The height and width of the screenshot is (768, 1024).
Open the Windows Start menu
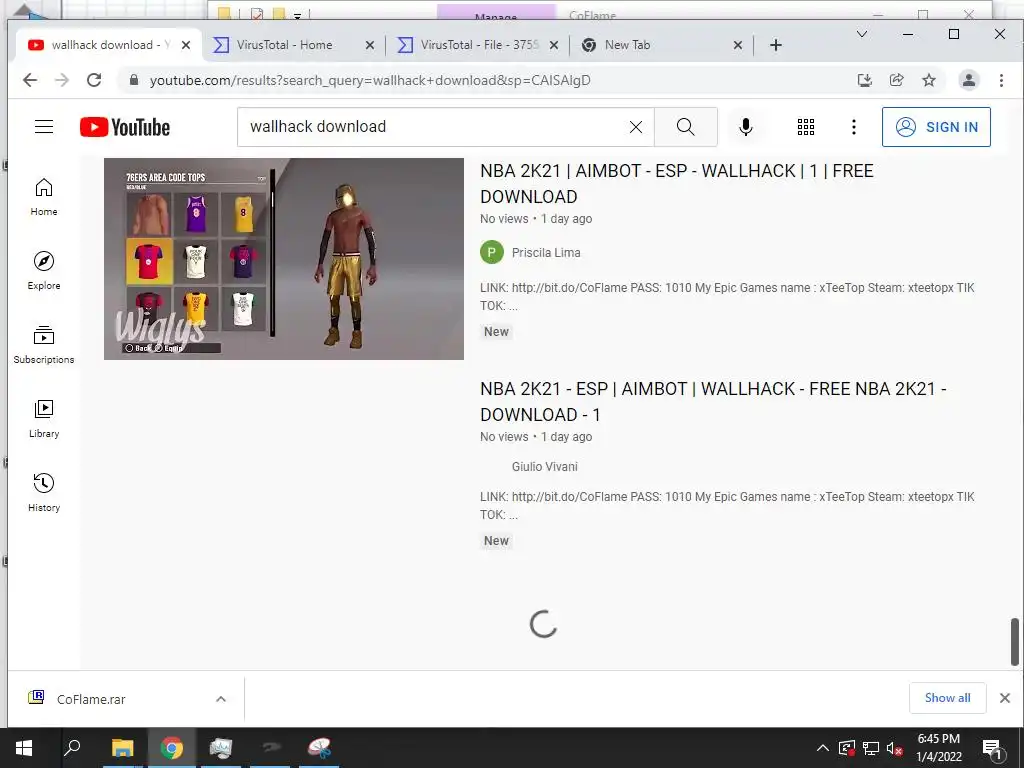tap(24, 748)
